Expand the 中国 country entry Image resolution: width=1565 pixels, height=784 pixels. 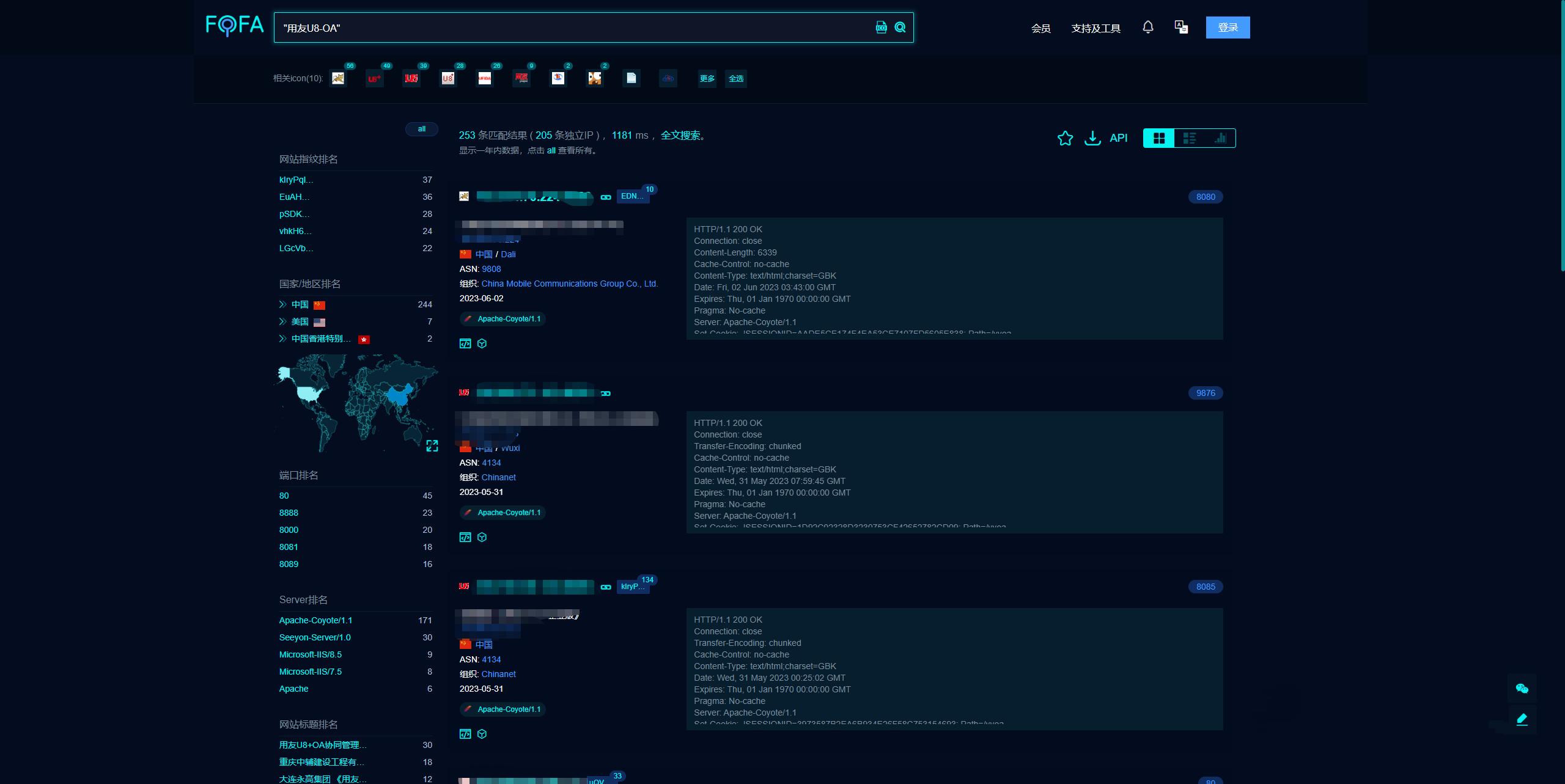[282, 304]
